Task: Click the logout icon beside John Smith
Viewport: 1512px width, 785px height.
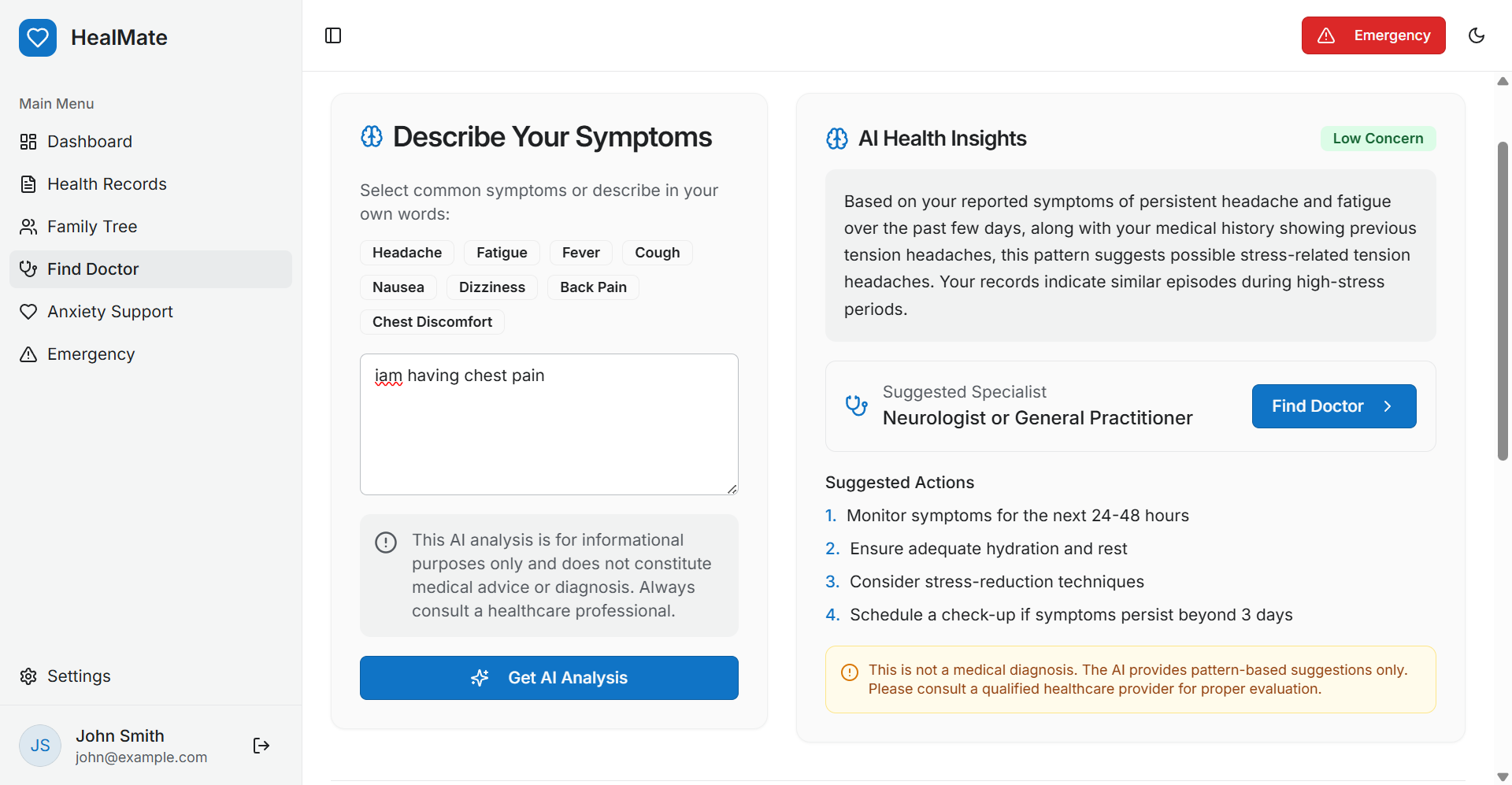Action: pyautogui.click(x=261, y=746)
